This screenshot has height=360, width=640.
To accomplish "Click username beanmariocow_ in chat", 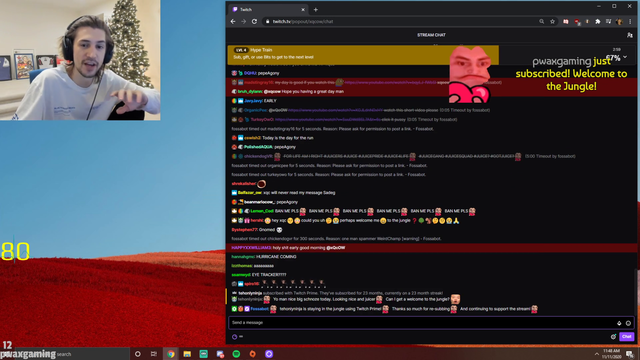I will [259, 202].
